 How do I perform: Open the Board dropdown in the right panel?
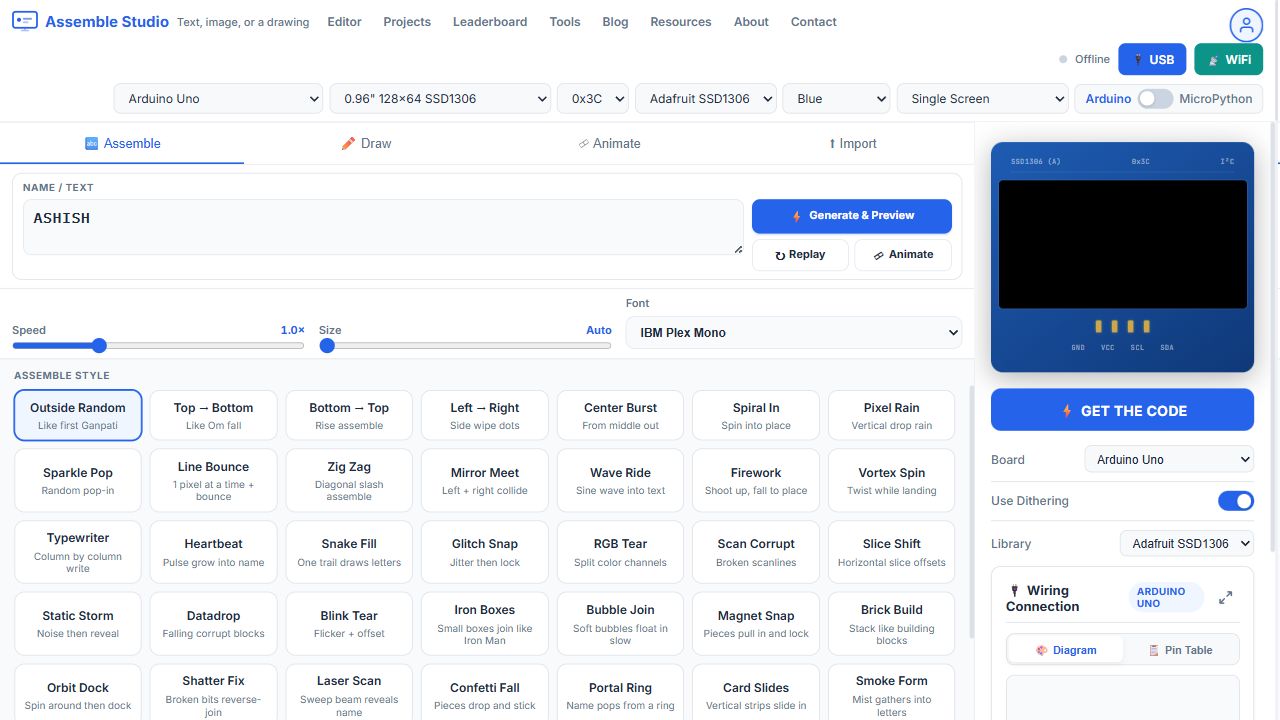(1169, 460)
